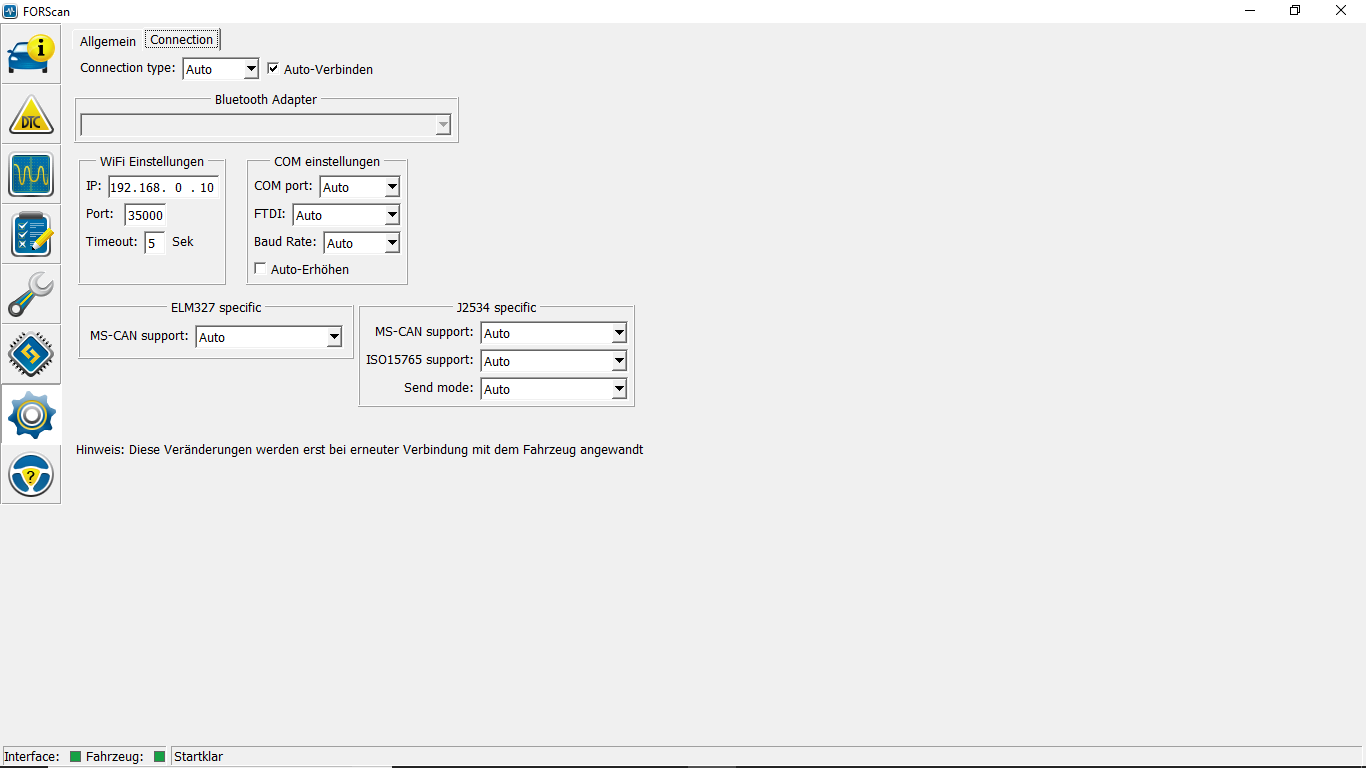This screenshot has width=1366, height=768.
Task: Switch to the Allgemein tab
Action: pyautogui.click(x=108, y=41)
